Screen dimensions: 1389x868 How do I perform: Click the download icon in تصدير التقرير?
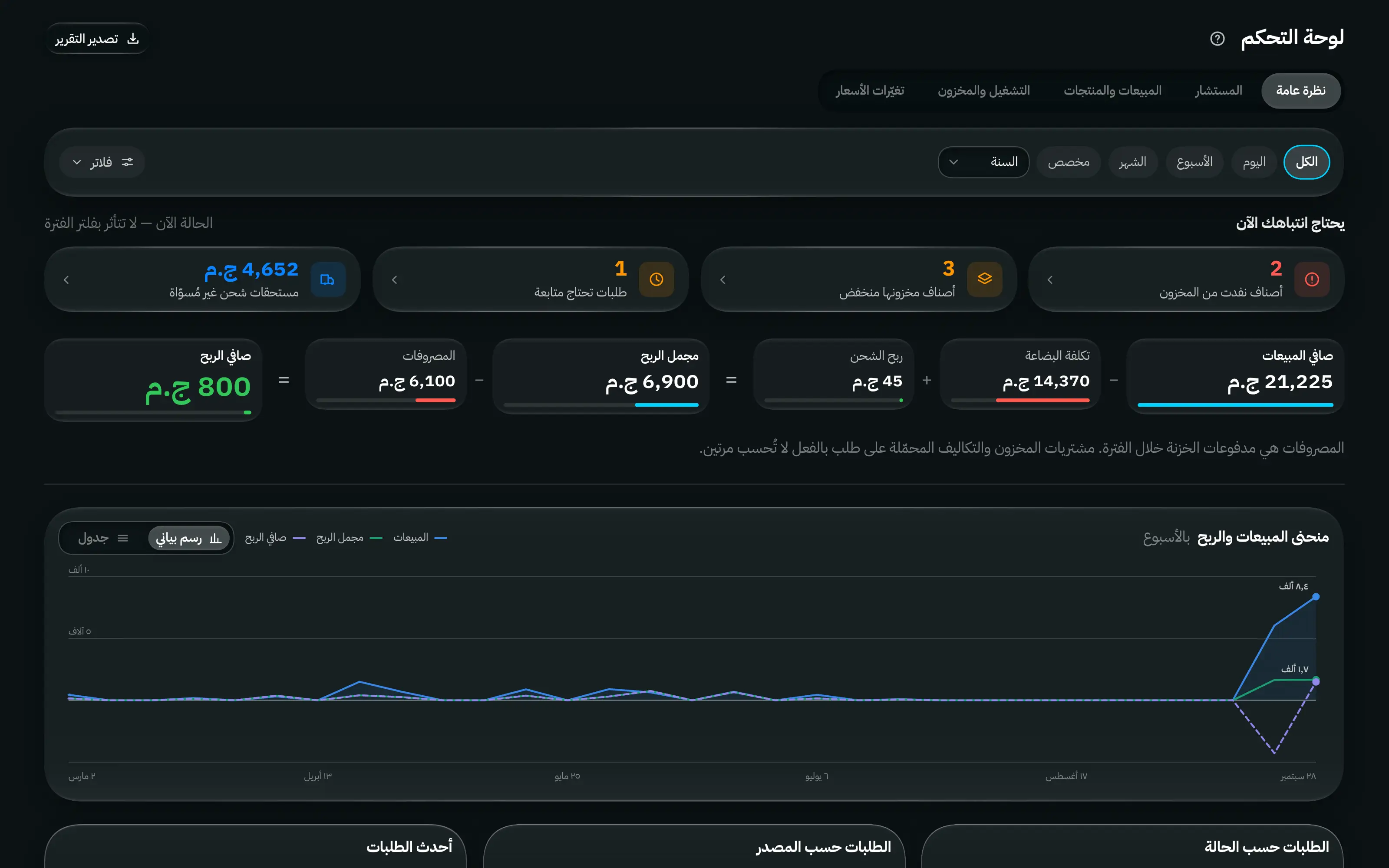click(132, 39)
